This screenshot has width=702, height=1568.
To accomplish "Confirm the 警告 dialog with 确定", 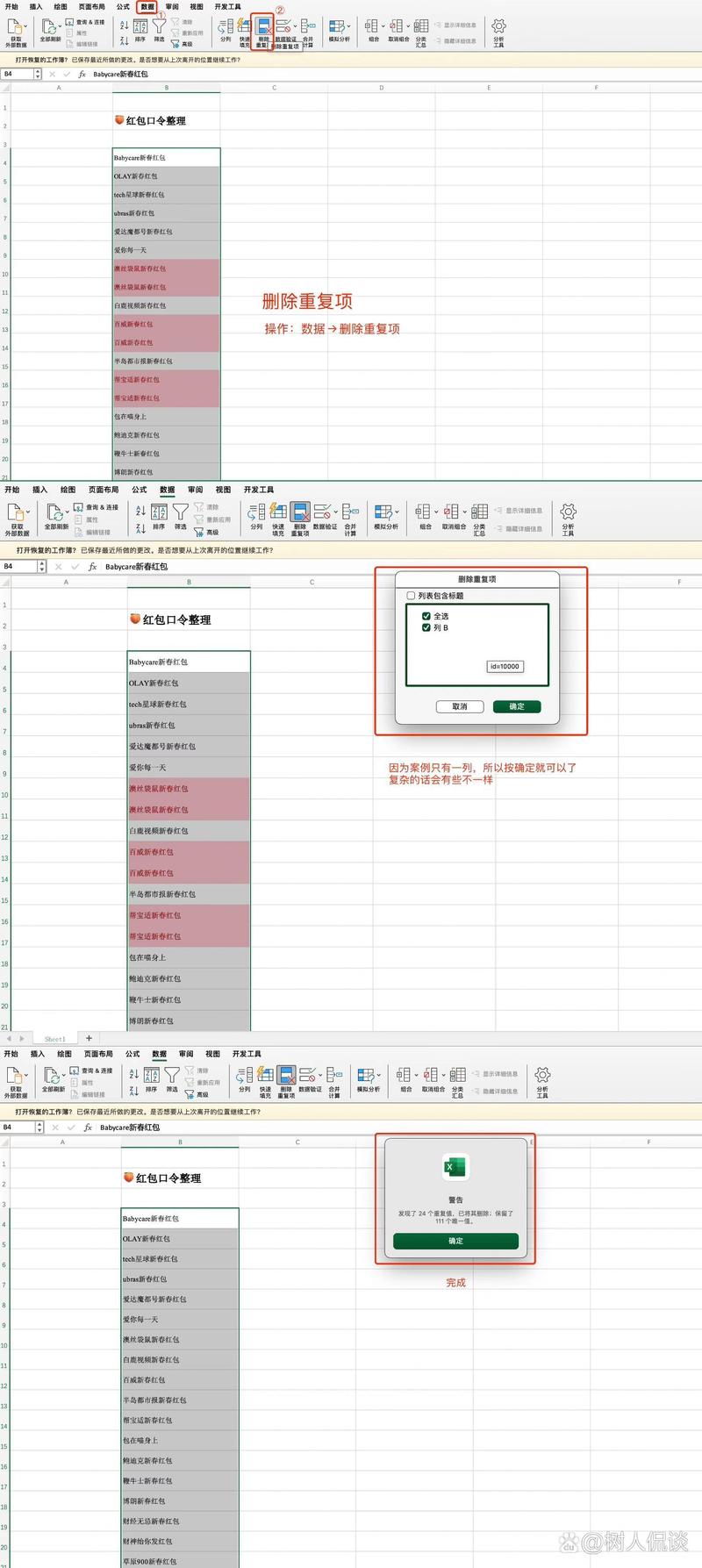I will click(x=455, y=1241).
